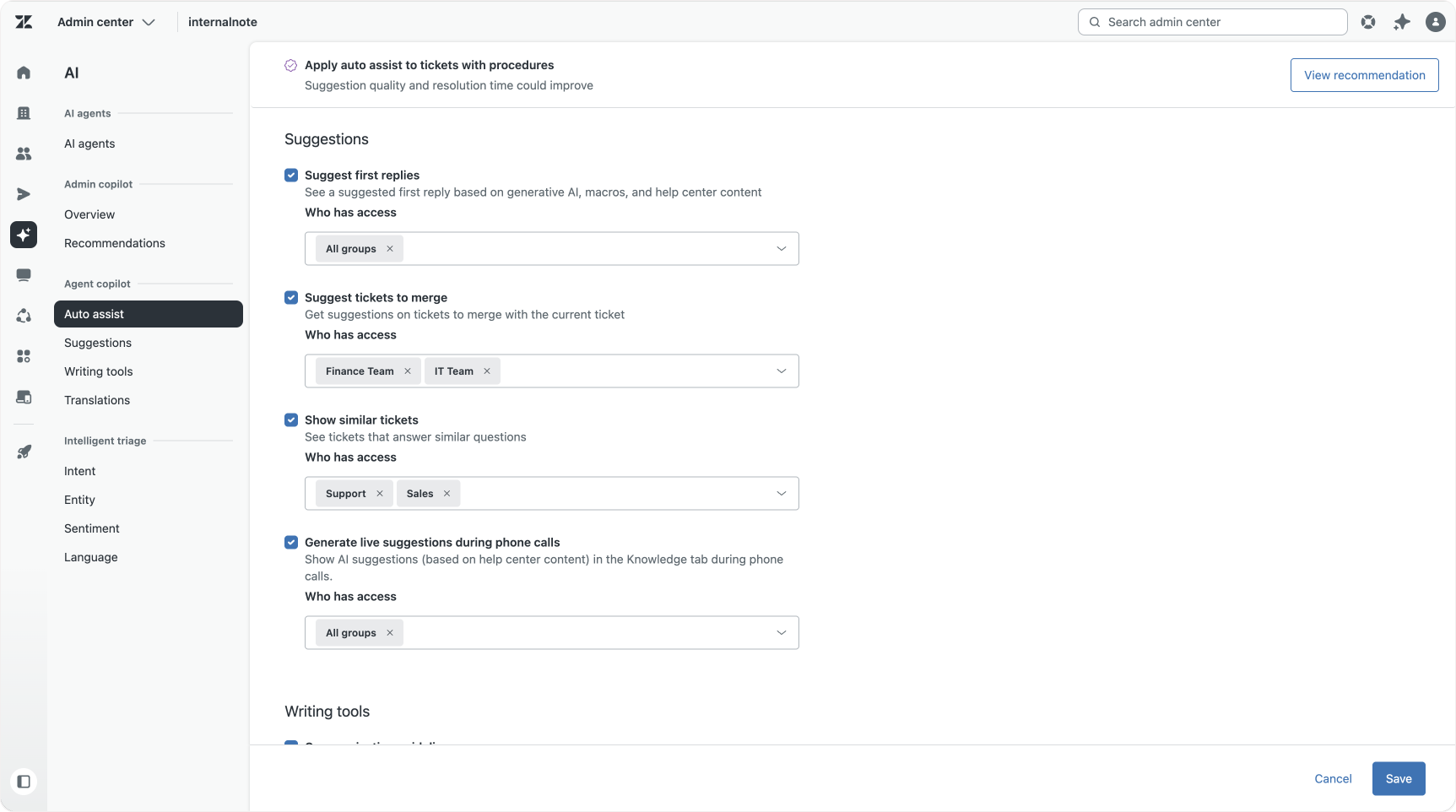Image resolution: width=1456 pixels, height=812 pixels.
Task: Save the auto assist settings
Action: [1398, 779]
